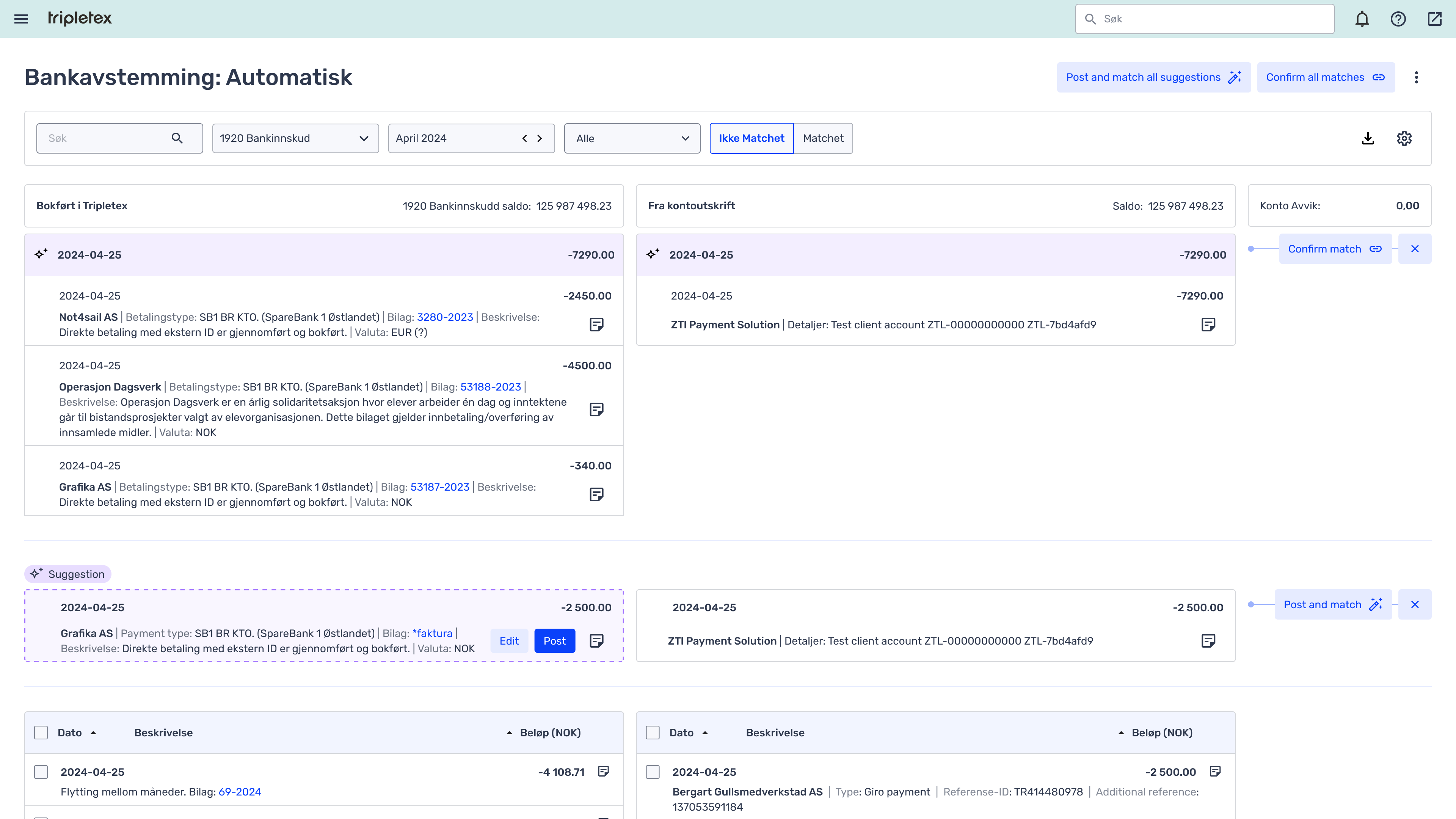Open the help question mark icon
This screenshot has height=819, width=1456.
(1398, 19)
